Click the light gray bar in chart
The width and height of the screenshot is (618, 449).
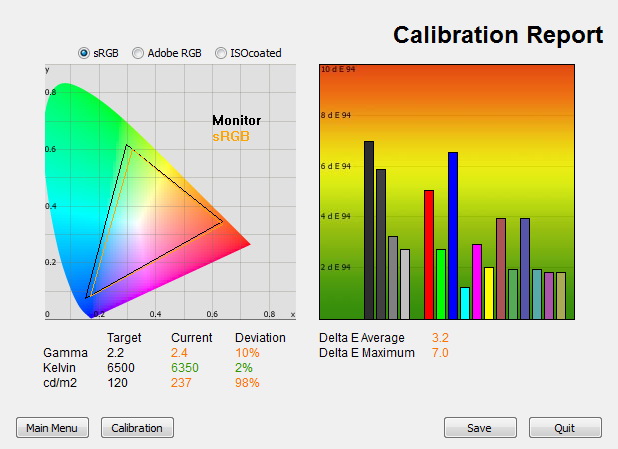point(405,284)
